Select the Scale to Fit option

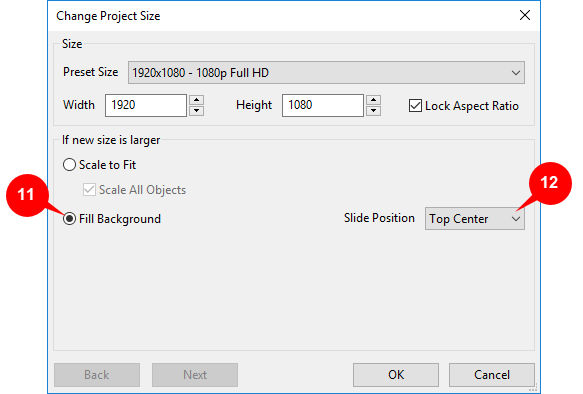[69, 165]
